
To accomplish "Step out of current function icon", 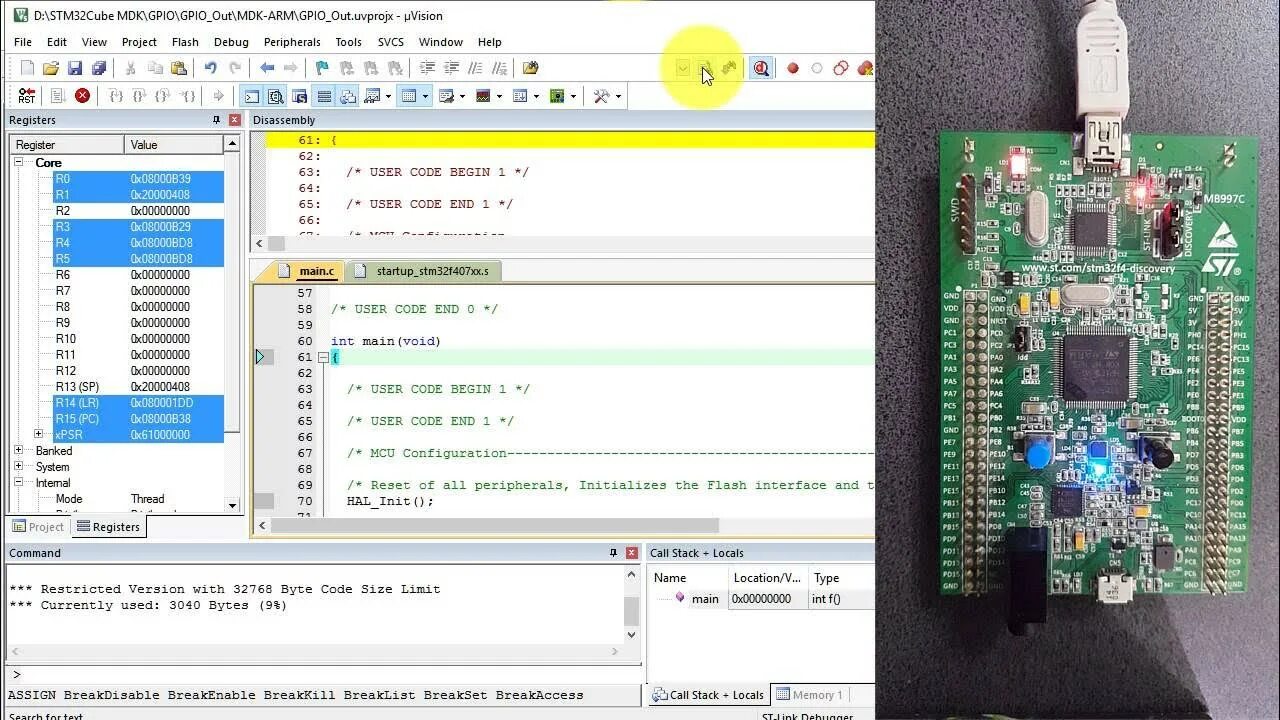I will 163,96.
